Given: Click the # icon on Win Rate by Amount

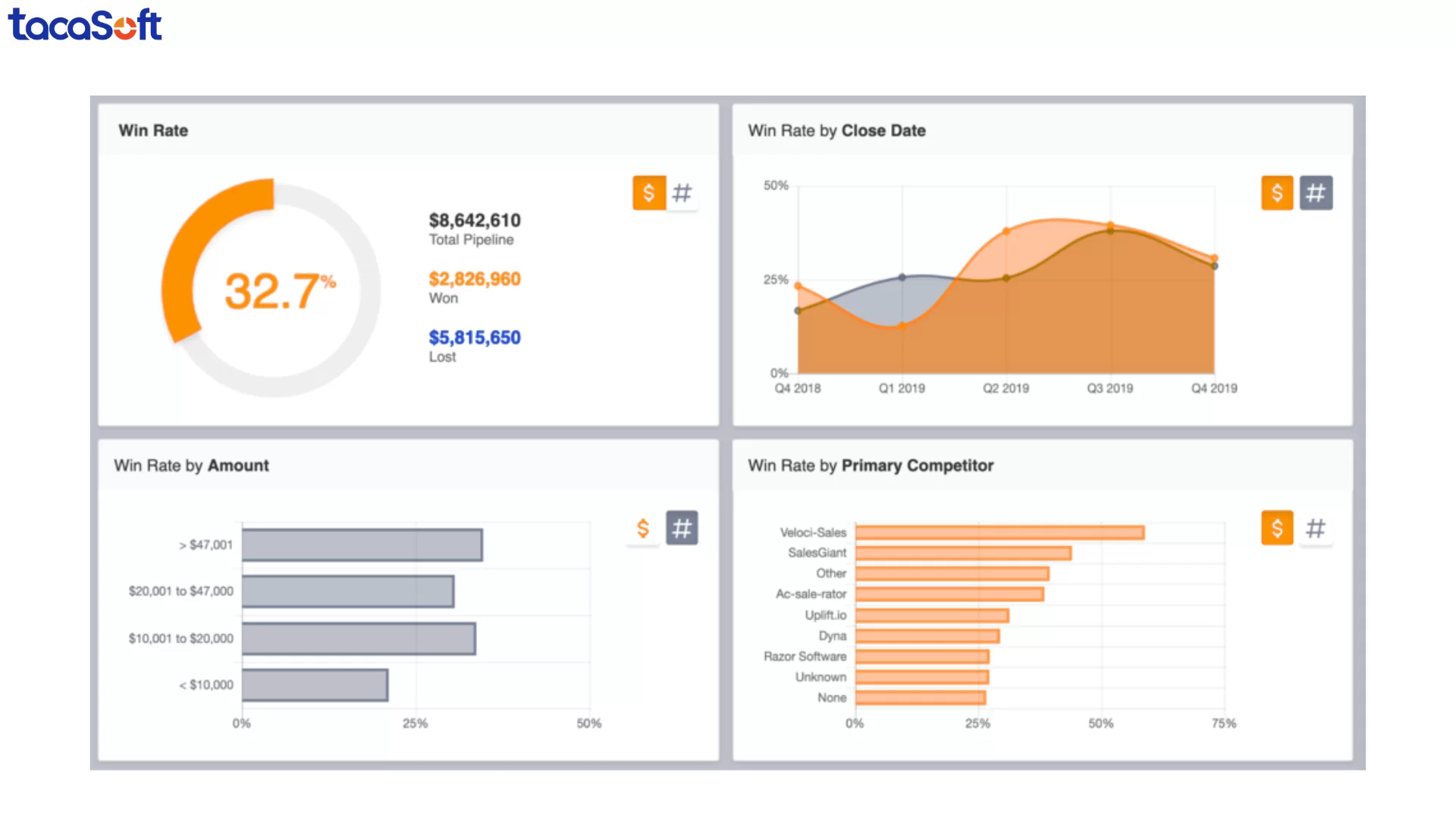Looking at the screenshot, I should 682,528.
